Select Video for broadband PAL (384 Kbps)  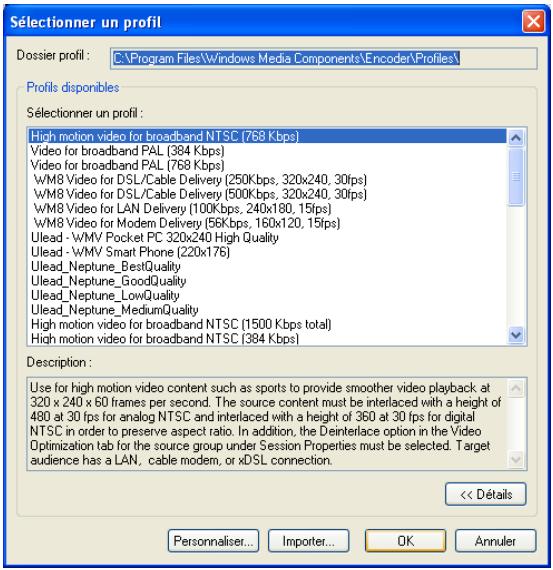tap(267, 151)
